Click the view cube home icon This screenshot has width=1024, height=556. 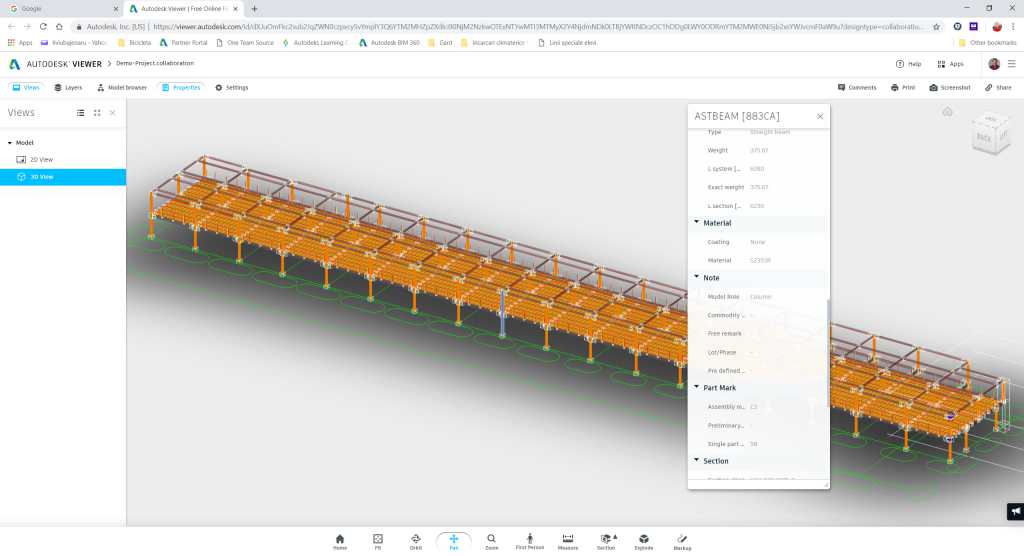click(947, 112)
